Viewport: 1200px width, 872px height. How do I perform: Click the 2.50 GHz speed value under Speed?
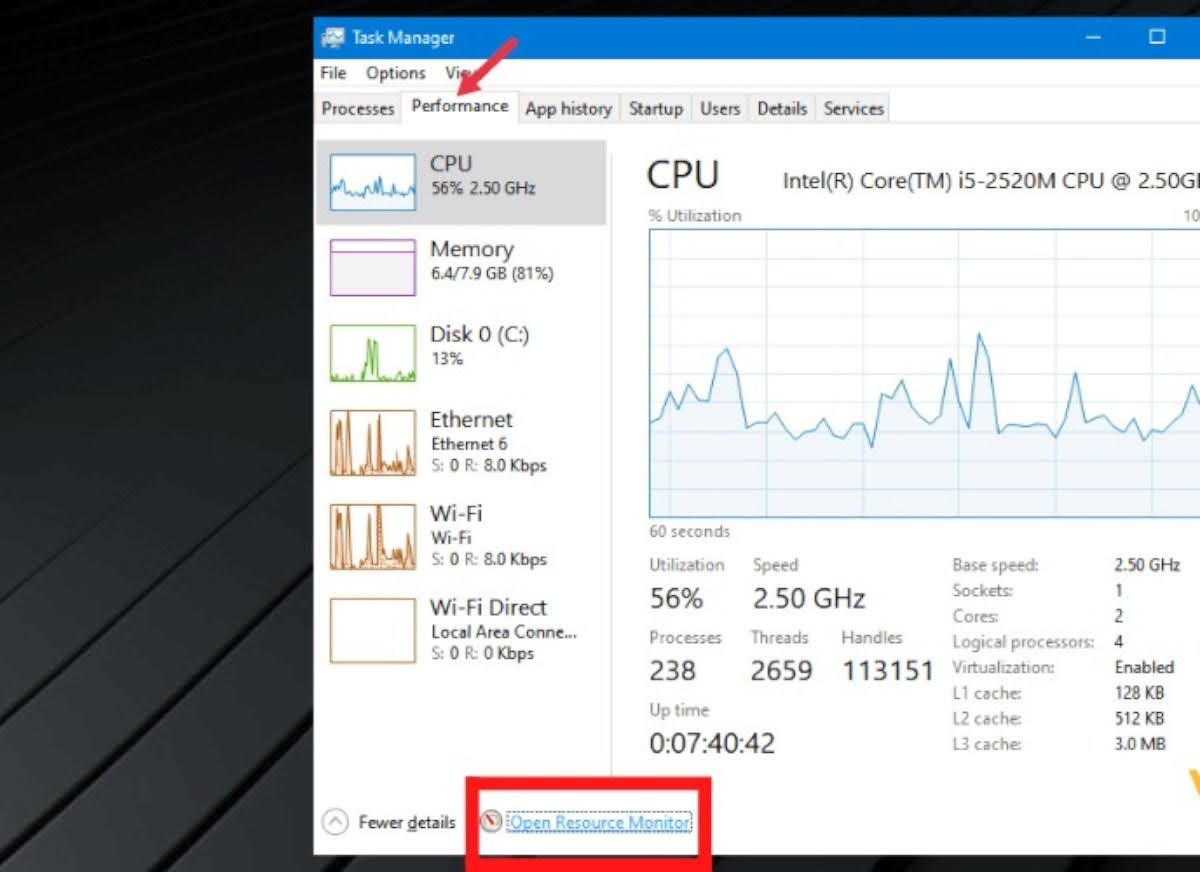tap(808, 599)
